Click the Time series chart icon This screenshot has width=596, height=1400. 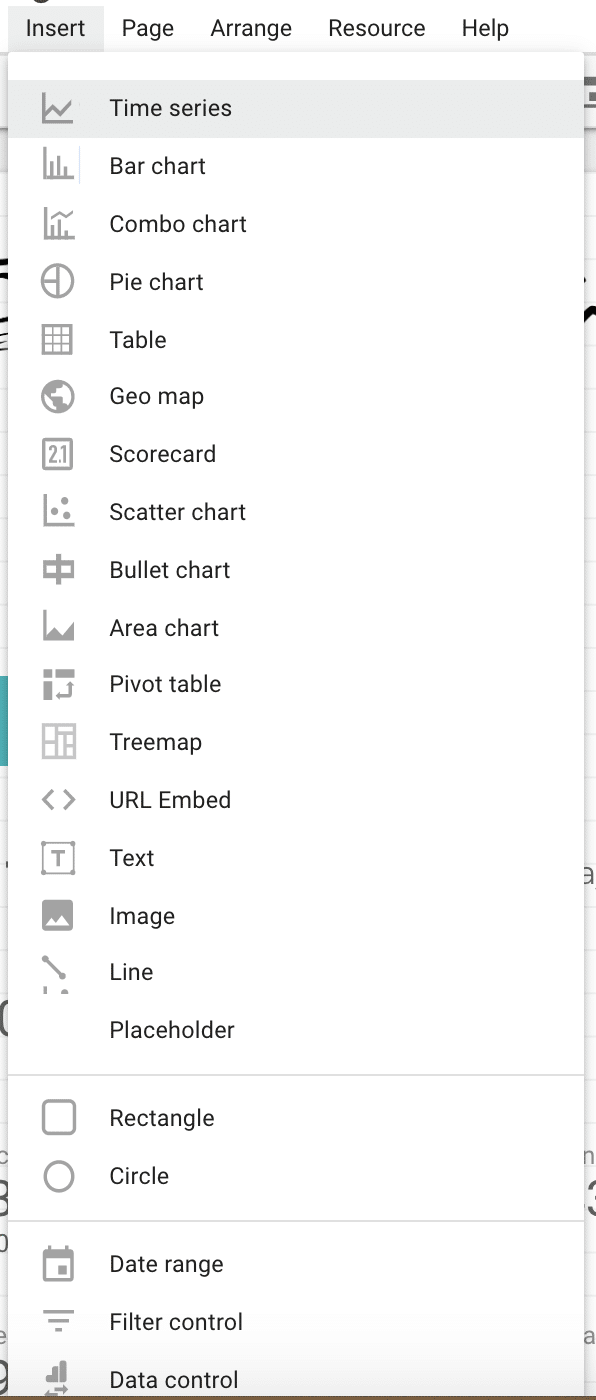coord(58,108)
